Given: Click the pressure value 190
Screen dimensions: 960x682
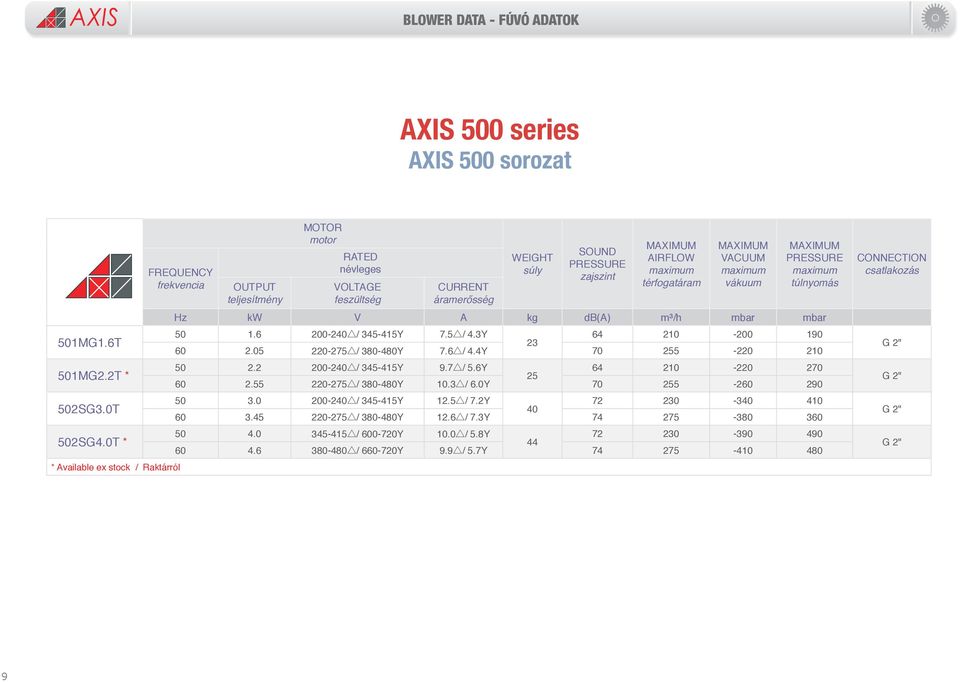Looking at the screenshot, I should coord(814,334).
